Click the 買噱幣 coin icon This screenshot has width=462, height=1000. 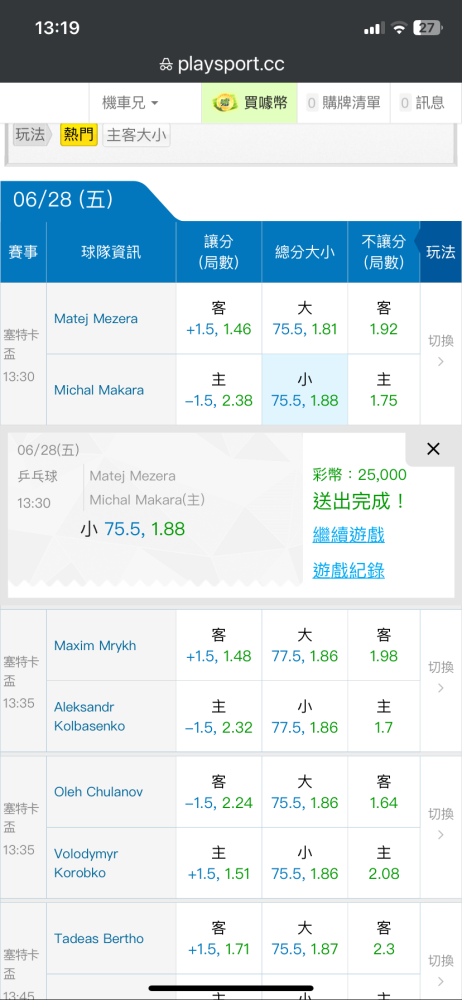(x=225, y=102)
